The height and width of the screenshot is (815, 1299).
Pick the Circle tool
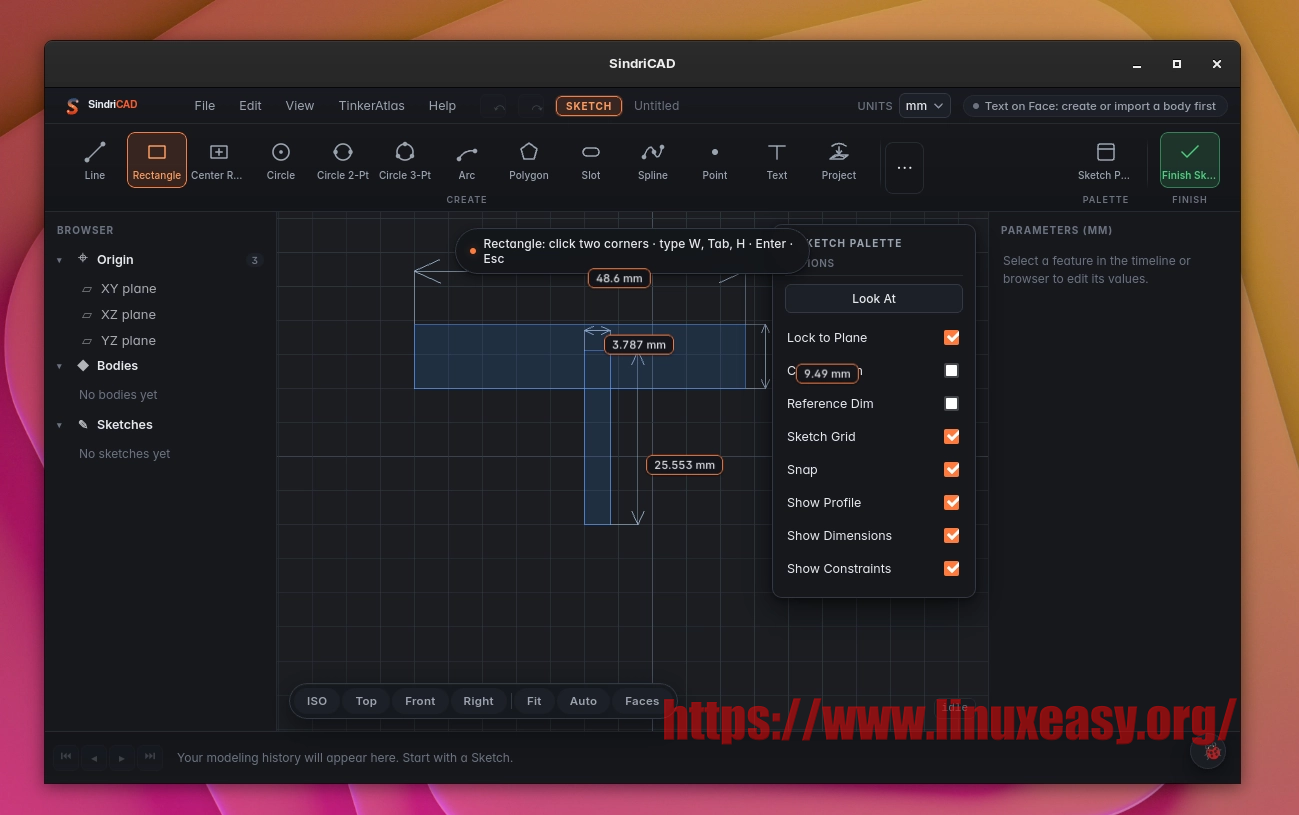pos(281,160)
